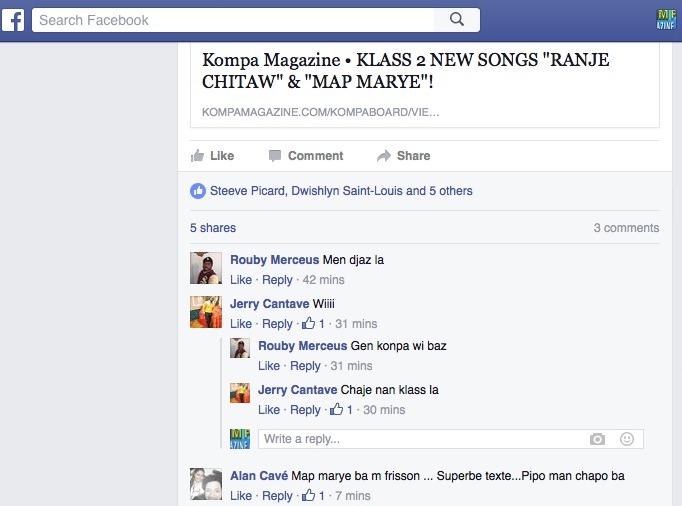Click the Comment button on post

306,156
